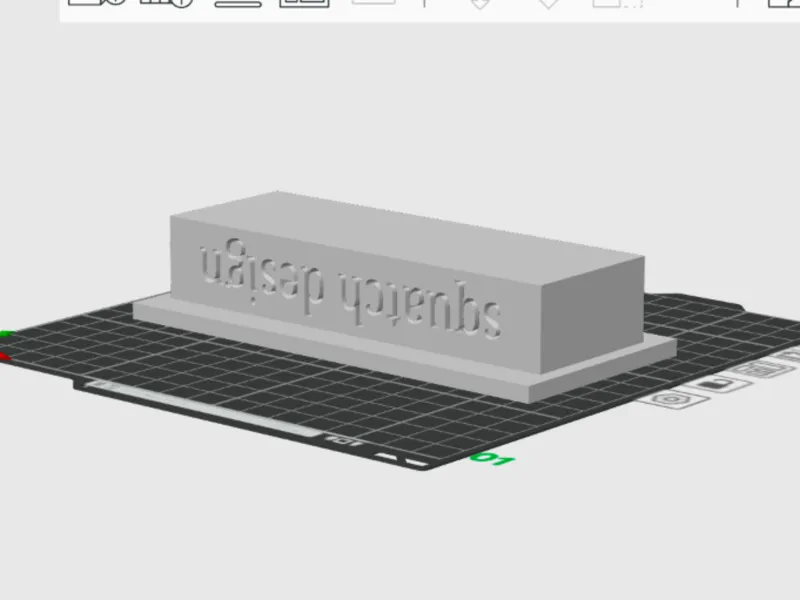Open plate settings via hexagon gear icon
This screenshot has width=800, height=600.
pos(672,398)
